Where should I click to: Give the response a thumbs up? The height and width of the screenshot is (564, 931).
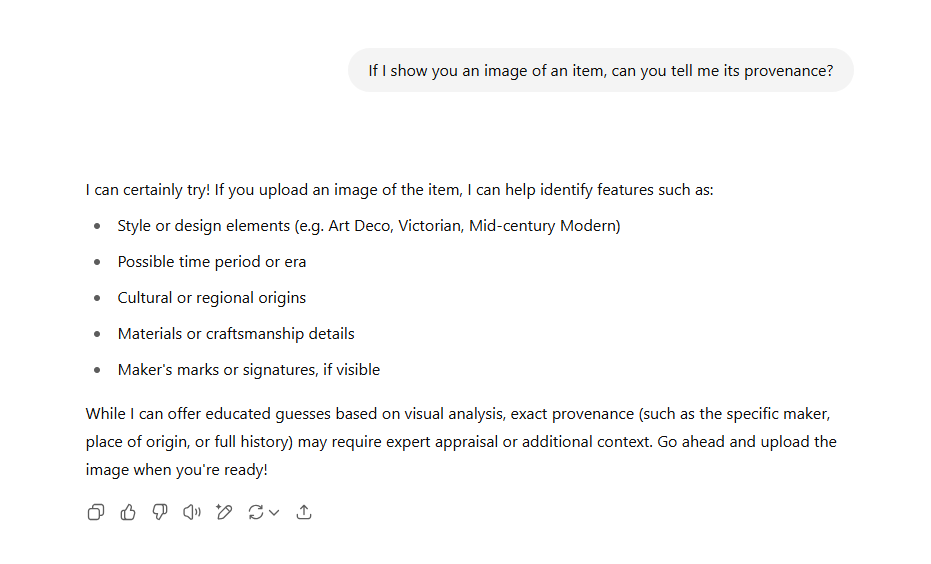tap(128, 512)
